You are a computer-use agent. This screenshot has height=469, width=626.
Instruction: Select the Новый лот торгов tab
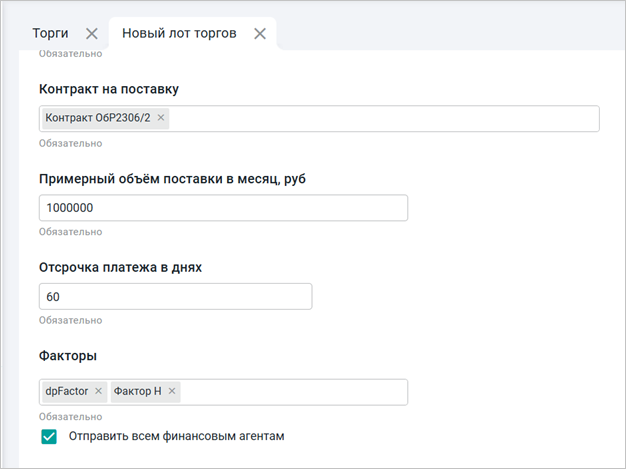point(179,33)
